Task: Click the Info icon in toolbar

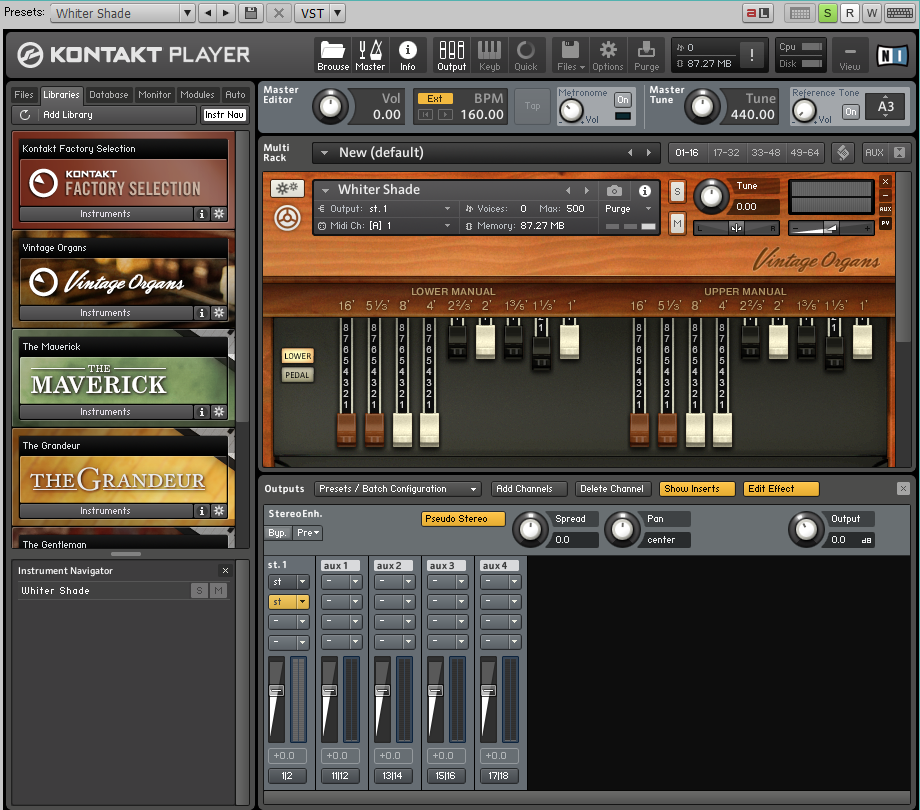Action: [x=408, y=55]
